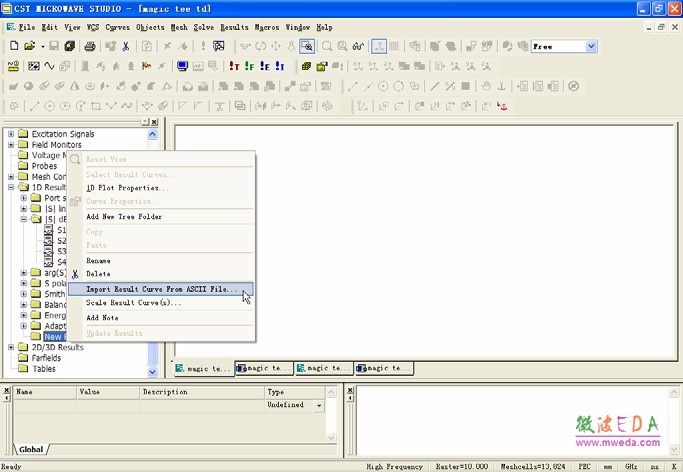The width and height of the screenshot is (683, 472).
Task: Choose Add Note from context menu
Action: point(161,318)
